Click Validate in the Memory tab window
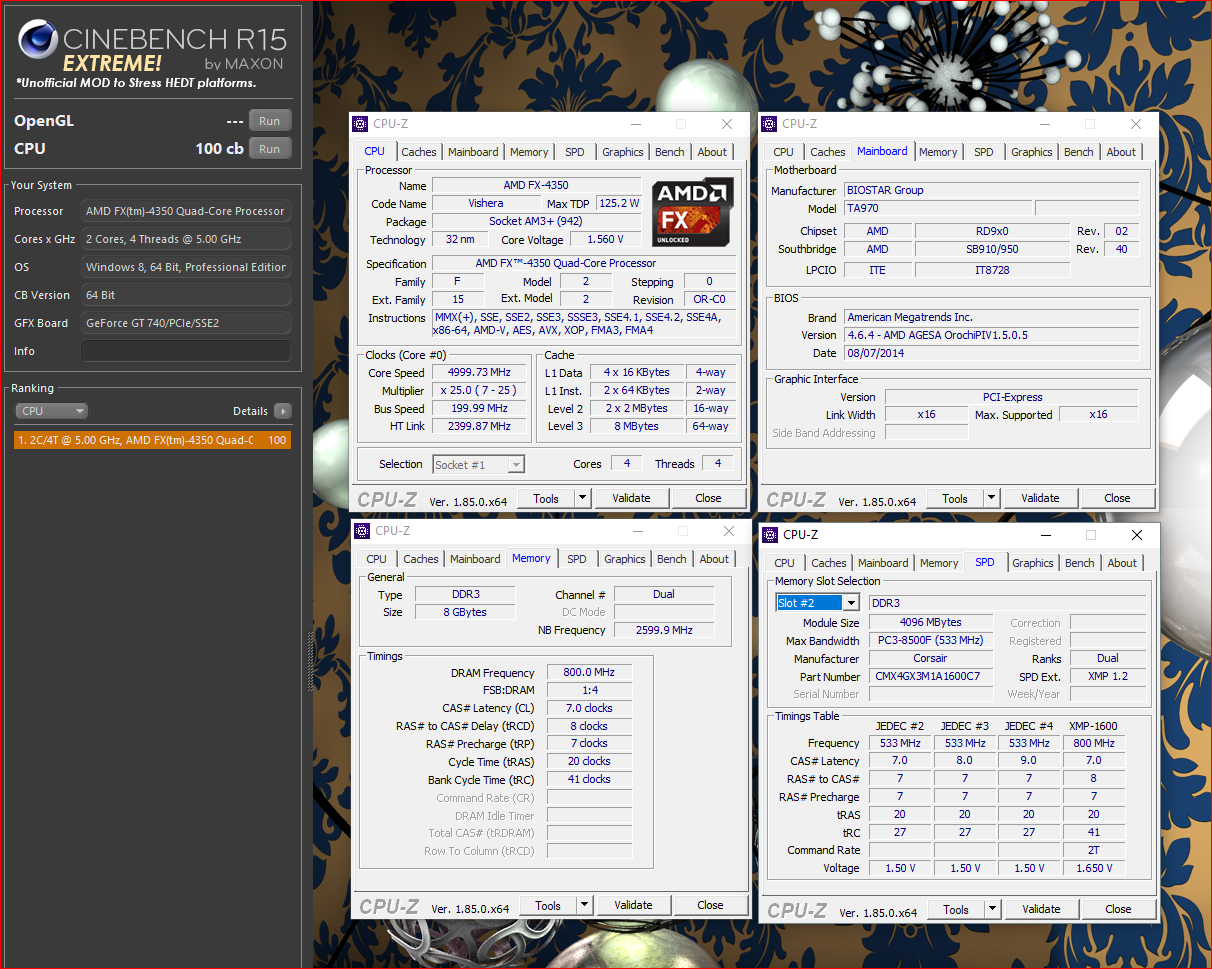 pos(633,905)
